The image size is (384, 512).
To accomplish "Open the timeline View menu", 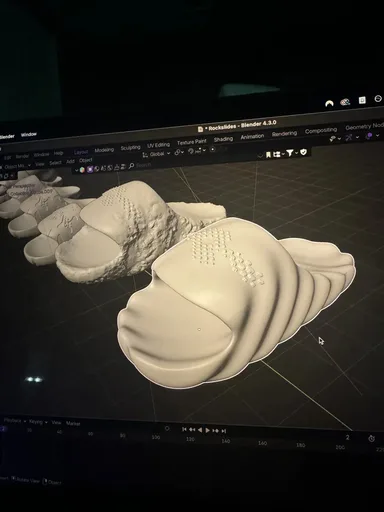I will coord(56,423).
